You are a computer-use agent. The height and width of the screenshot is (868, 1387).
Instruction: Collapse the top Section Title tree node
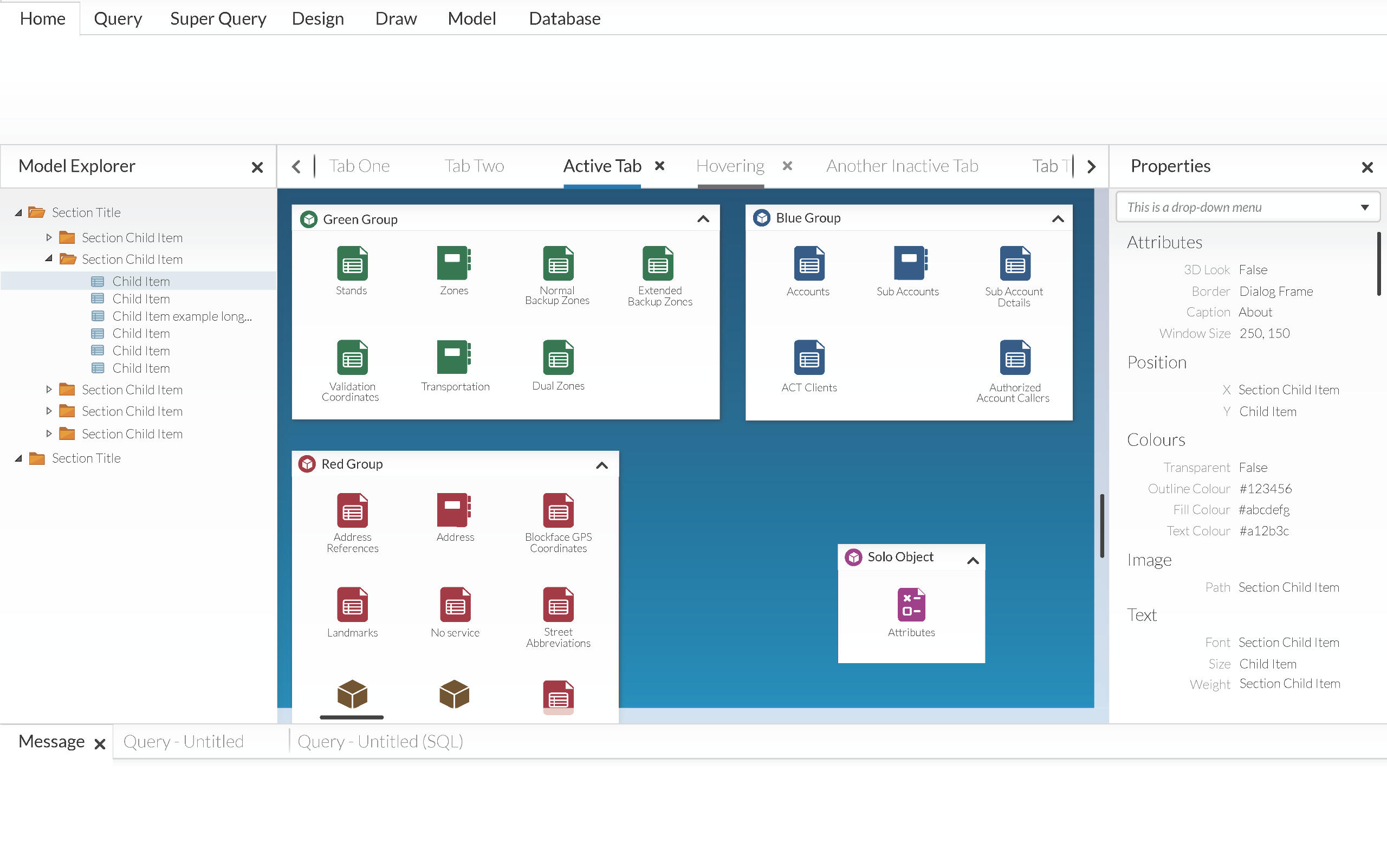click(18, 212)
